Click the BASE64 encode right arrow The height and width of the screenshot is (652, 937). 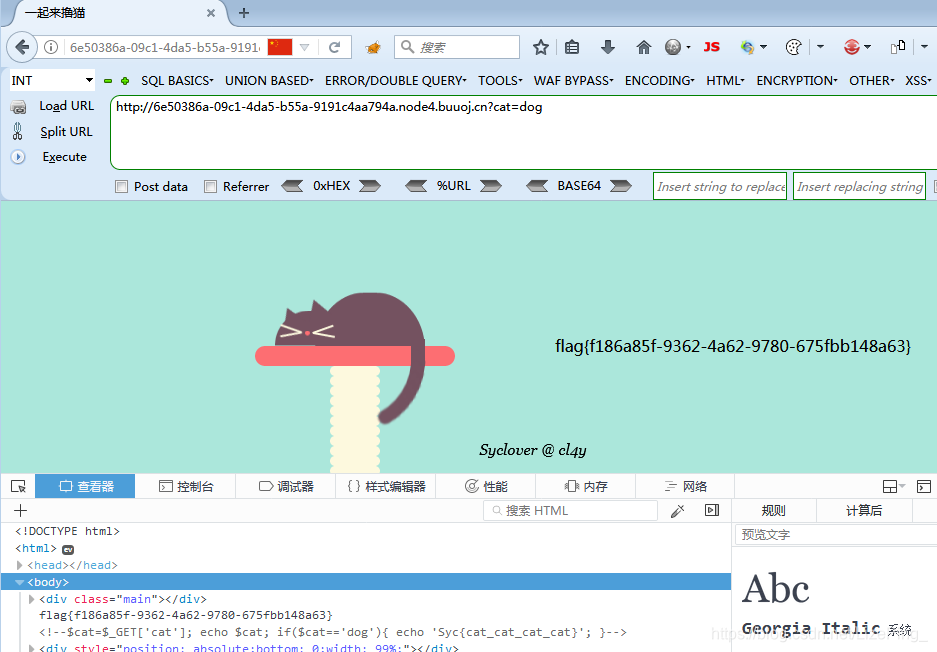pyautogui.click(x=621, y=186)
